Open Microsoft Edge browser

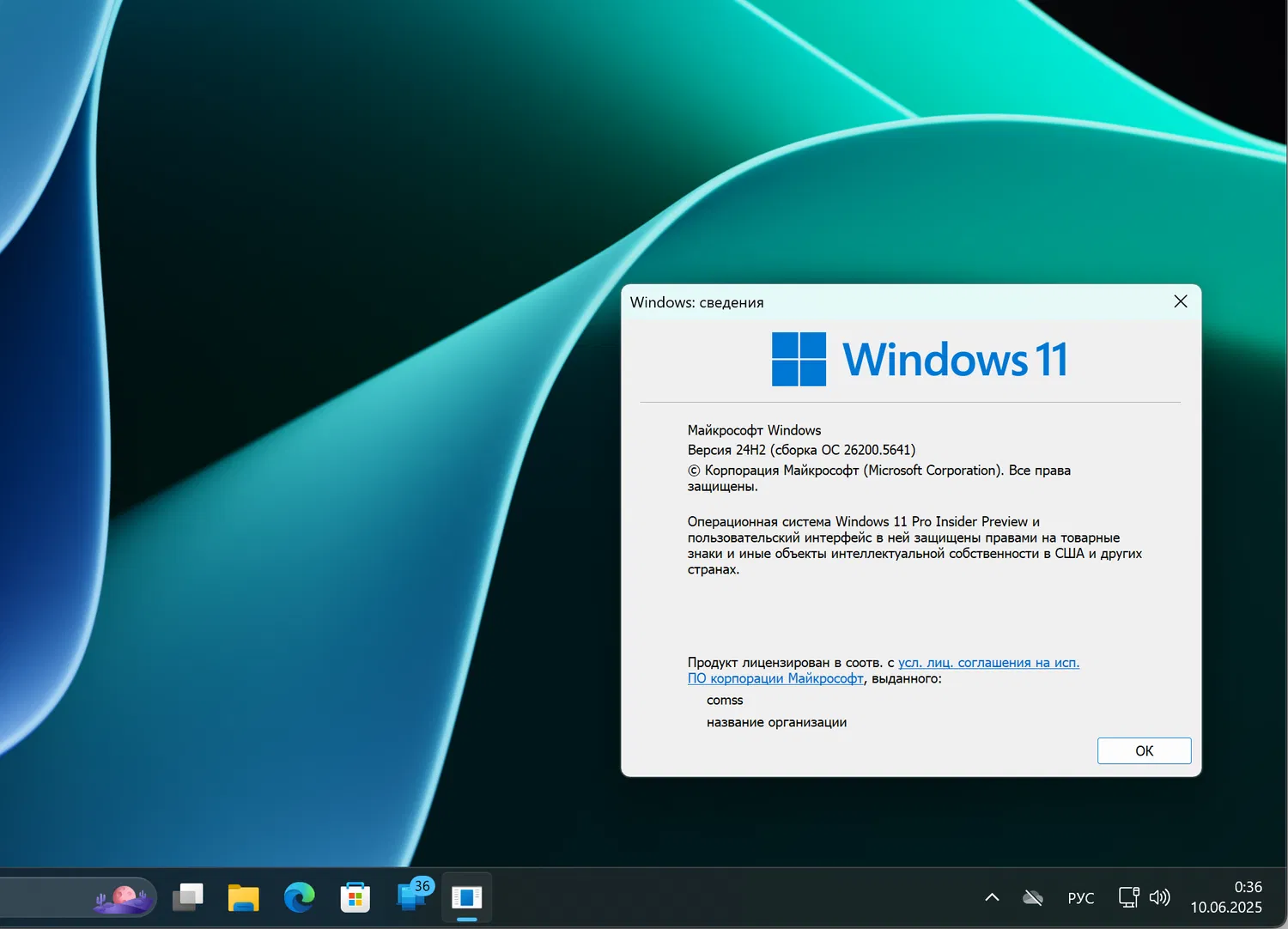pos(299,897)
